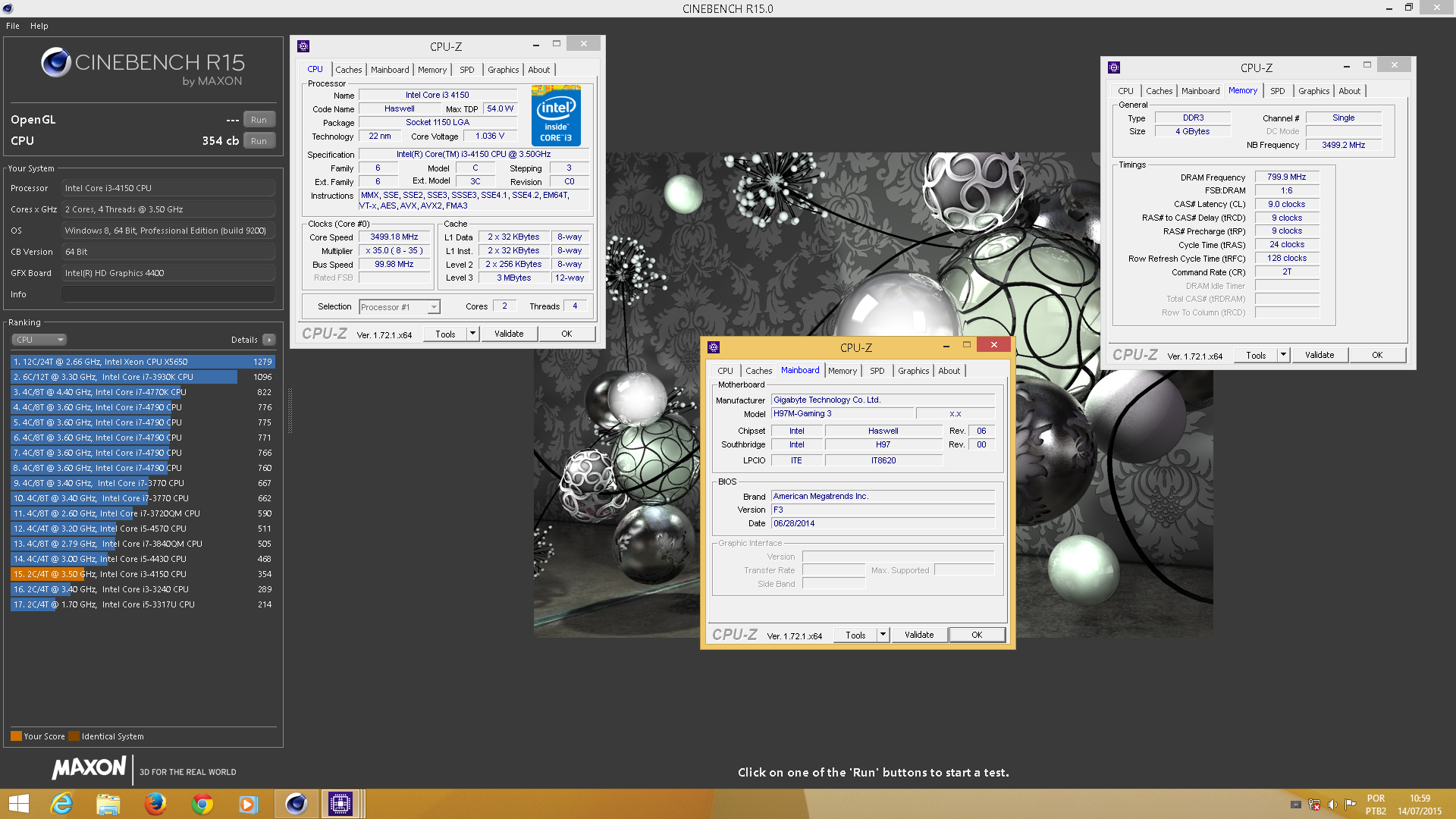
Task: Open the CPU ranking type dropdown
Action: point(39,340)
